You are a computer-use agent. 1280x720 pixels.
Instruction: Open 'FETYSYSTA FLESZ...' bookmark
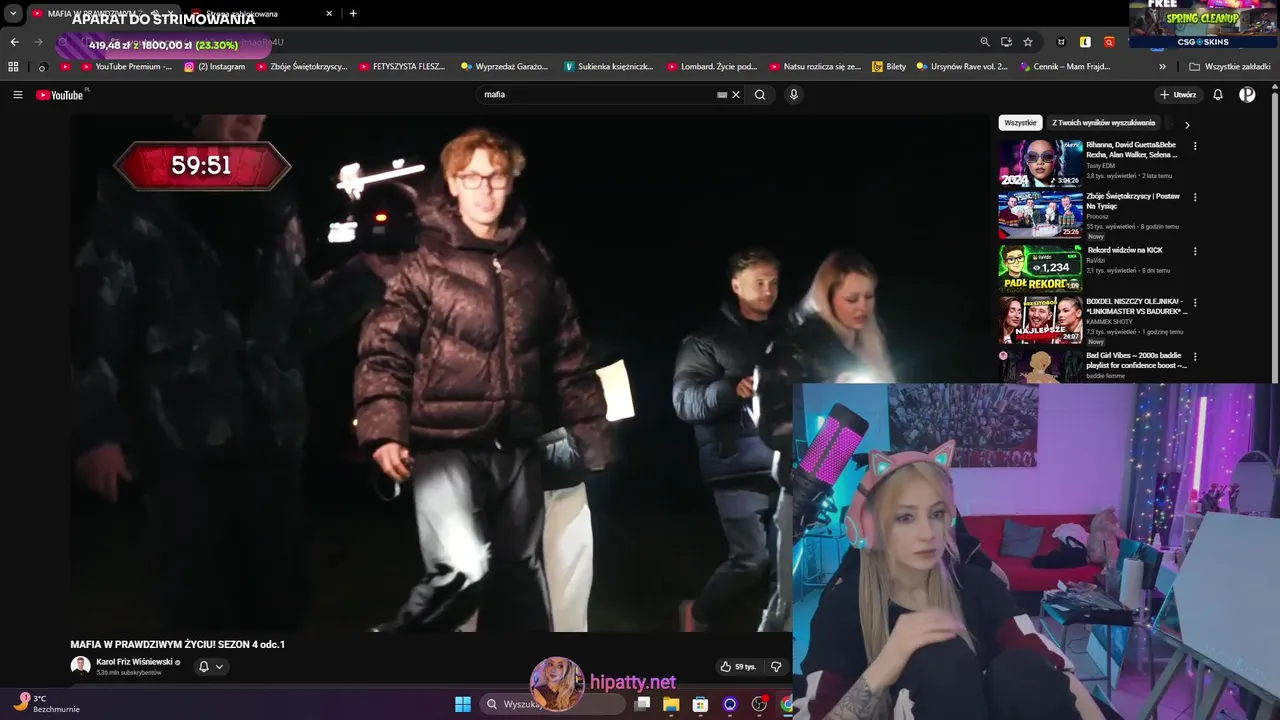click(401, 67)
